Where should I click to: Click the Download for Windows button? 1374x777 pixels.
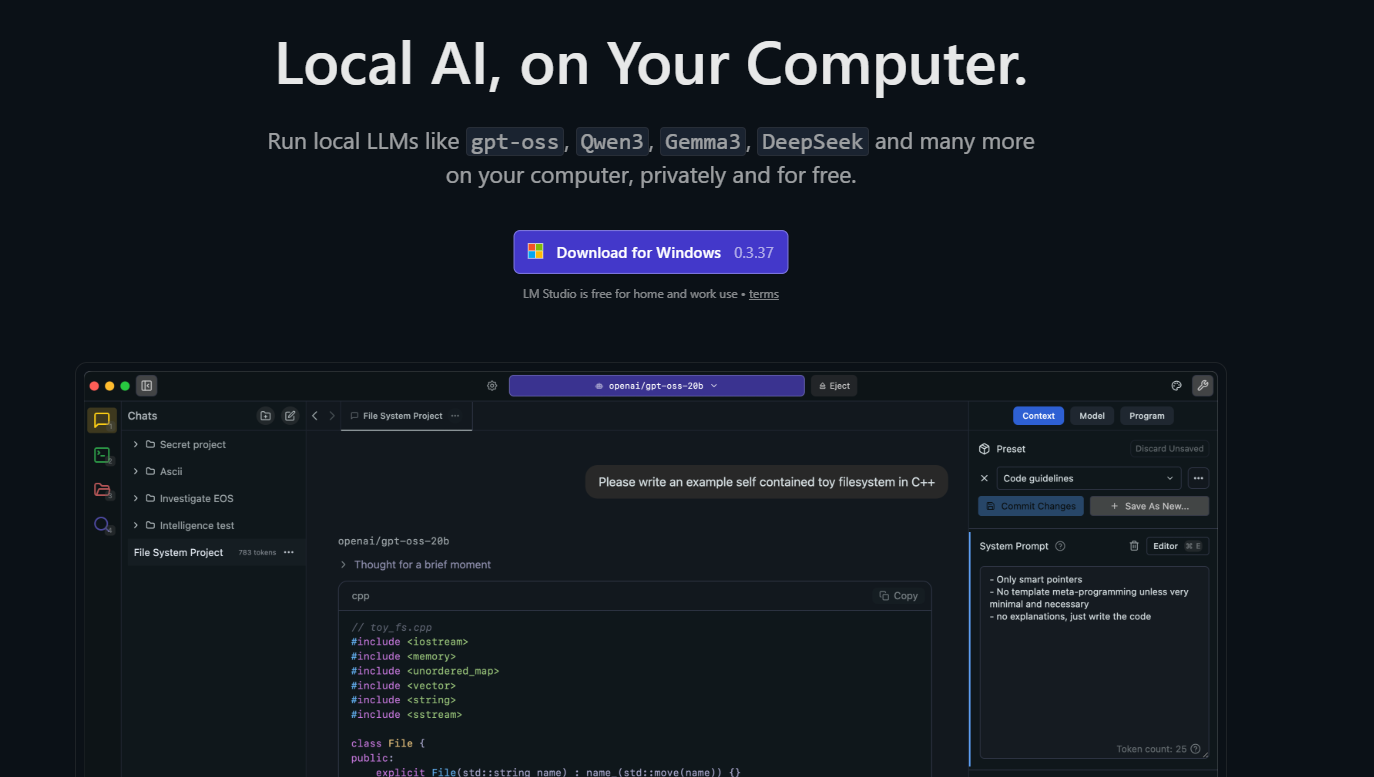click(651, 252)
